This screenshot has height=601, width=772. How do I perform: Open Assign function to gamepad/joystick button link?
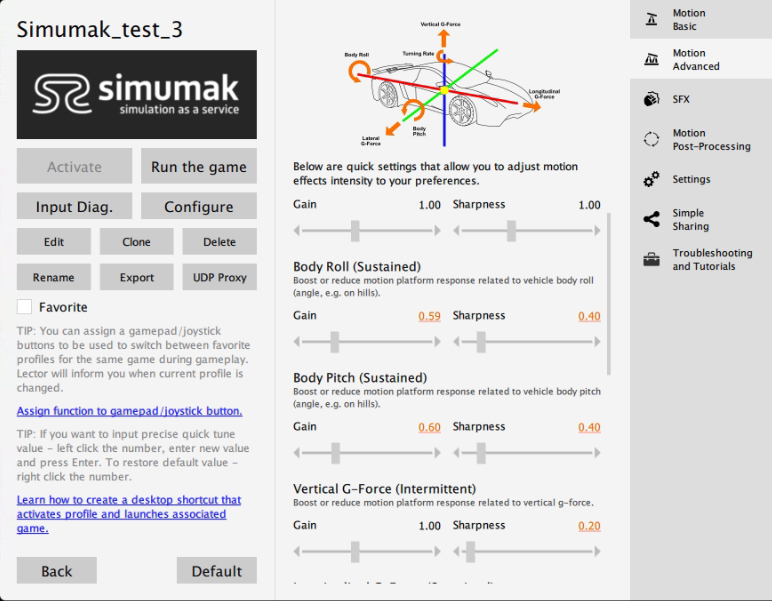(x=129, y=411)
